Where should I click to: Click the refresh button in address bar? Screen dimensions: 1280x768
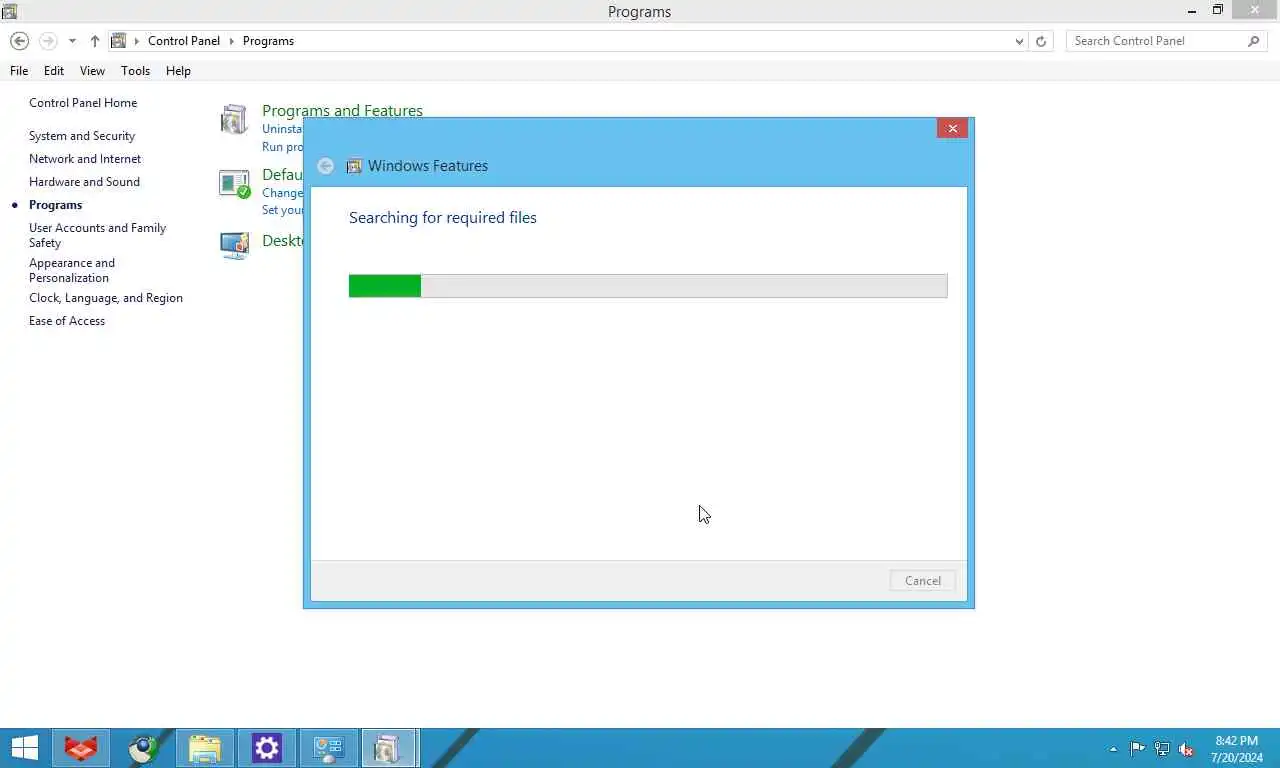pyautogui.click(x=1041, y=41)
